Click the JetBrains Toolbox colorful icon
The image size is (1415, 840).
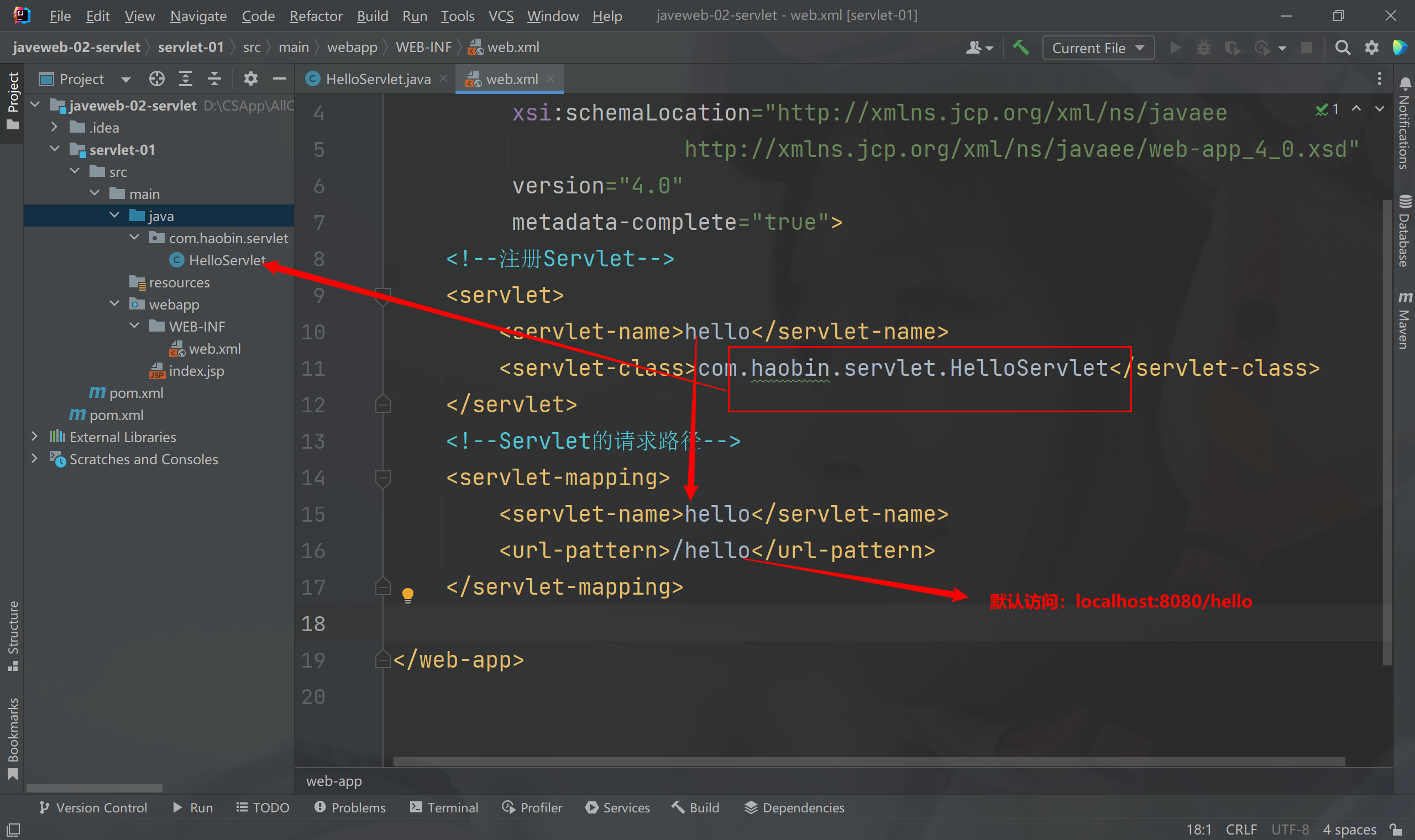click(x=1399, y=48)
